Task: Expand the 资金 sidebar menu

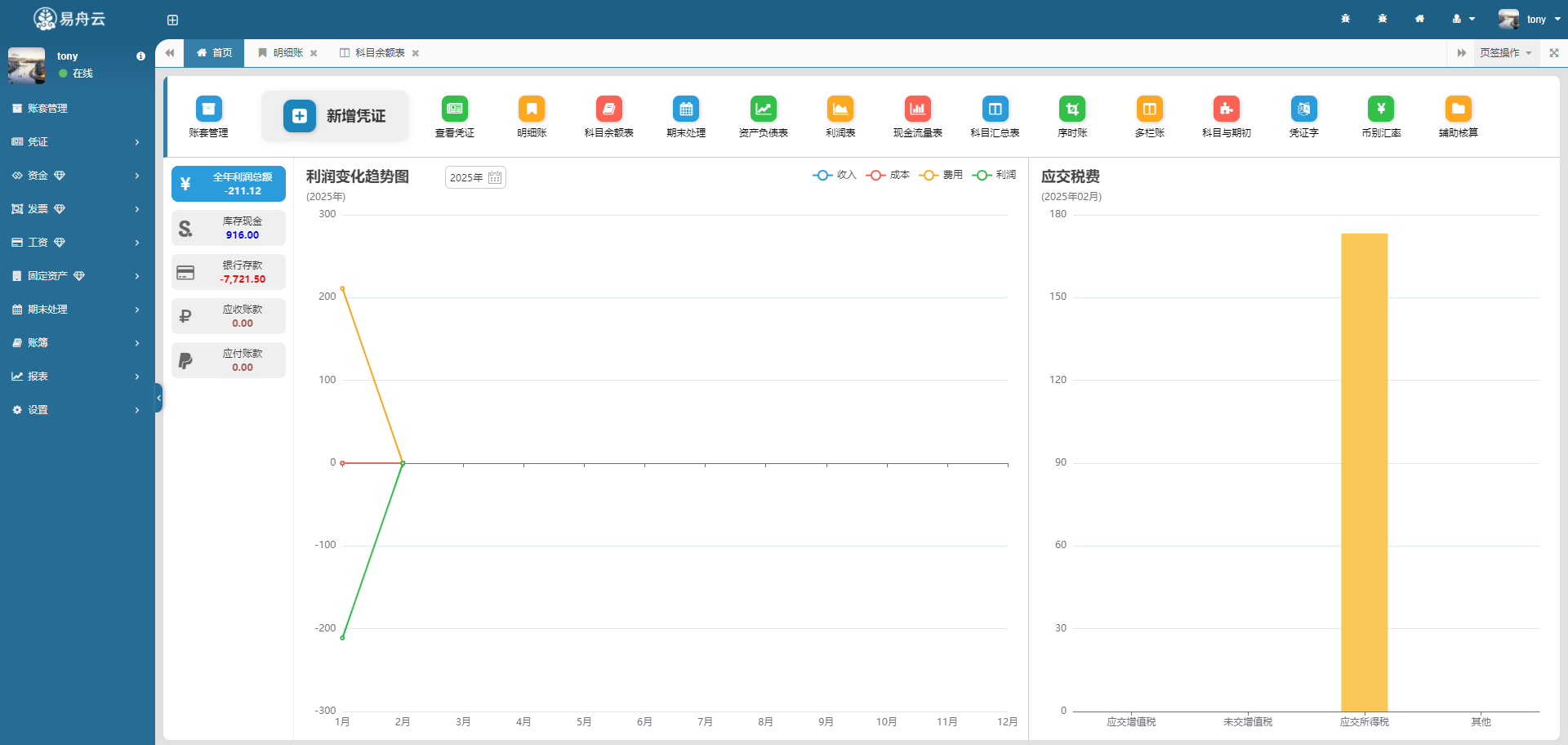Action: [78, 175]
